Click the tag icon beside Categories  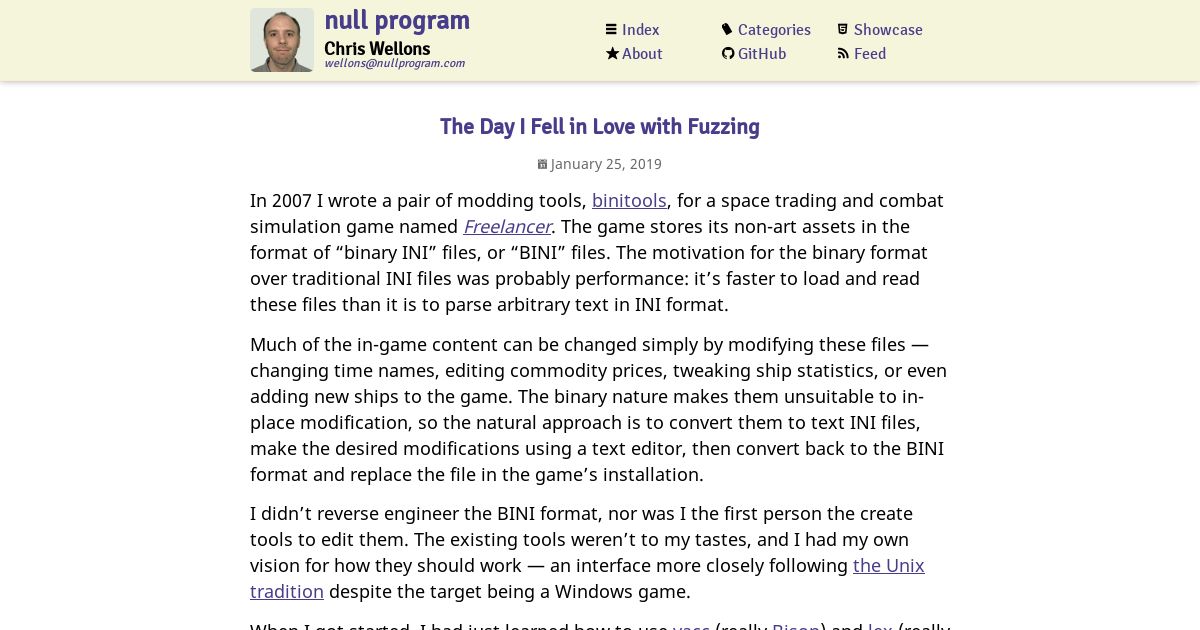pyautogui.click(x=727, y=30)
